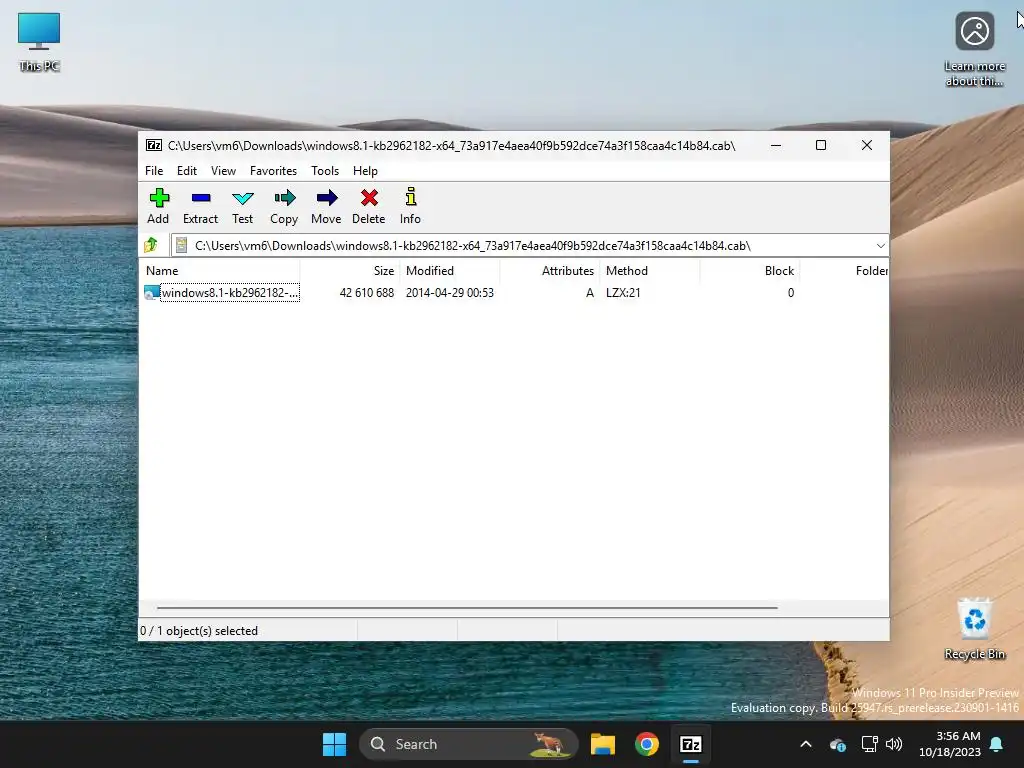Sort by the Modified column header
Viewport: 1024px width, 768px height.
(450, 270)
